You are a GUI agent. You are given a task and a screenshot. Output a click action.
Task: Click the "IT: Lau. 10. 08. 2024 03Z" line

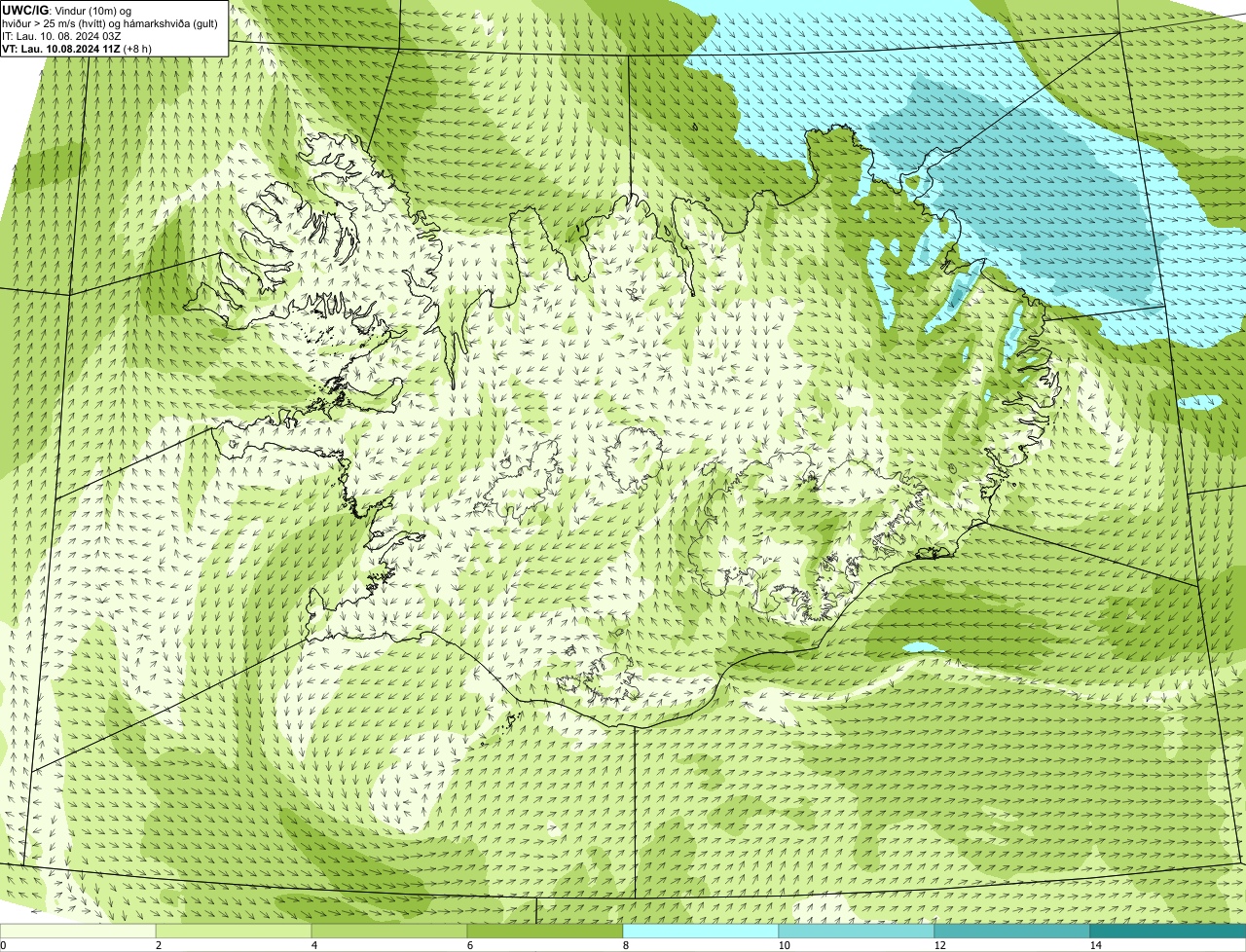pos(61,36)
